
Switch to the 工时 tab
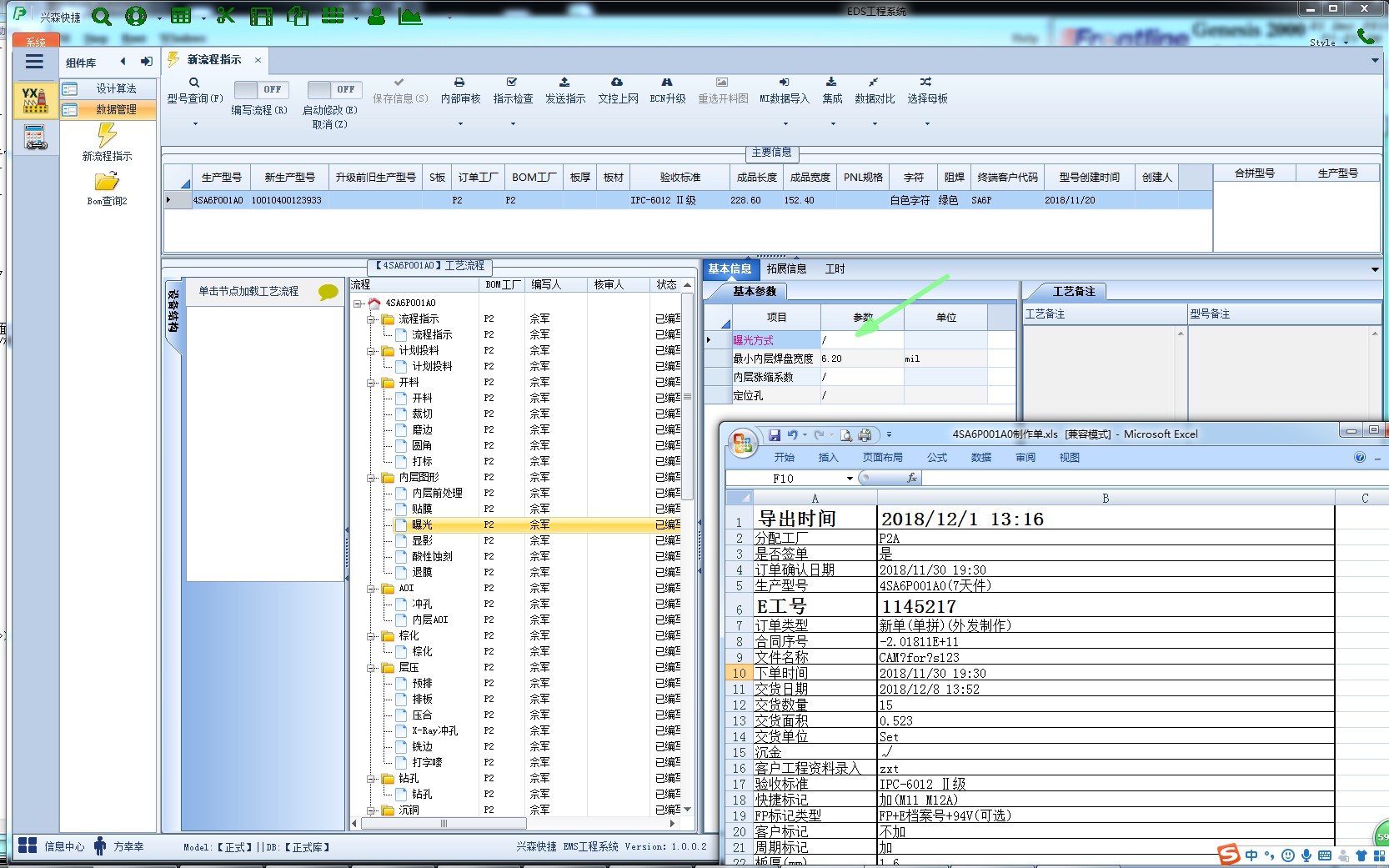(x=835, y=268)
